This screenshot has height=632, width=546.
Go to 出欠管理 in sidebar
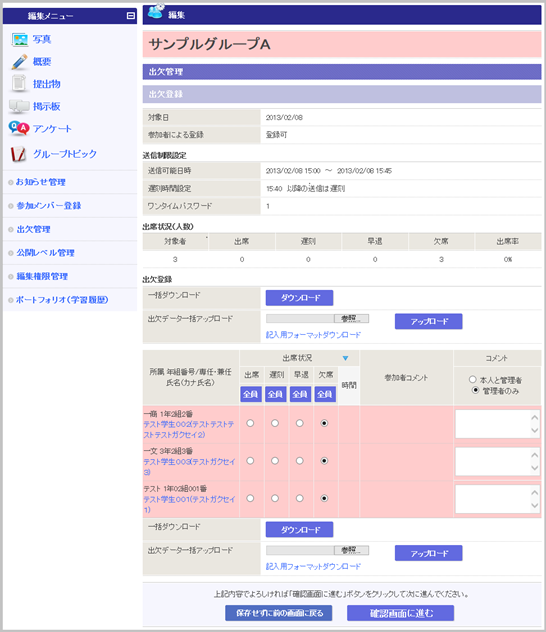click(x=33, y=229)
